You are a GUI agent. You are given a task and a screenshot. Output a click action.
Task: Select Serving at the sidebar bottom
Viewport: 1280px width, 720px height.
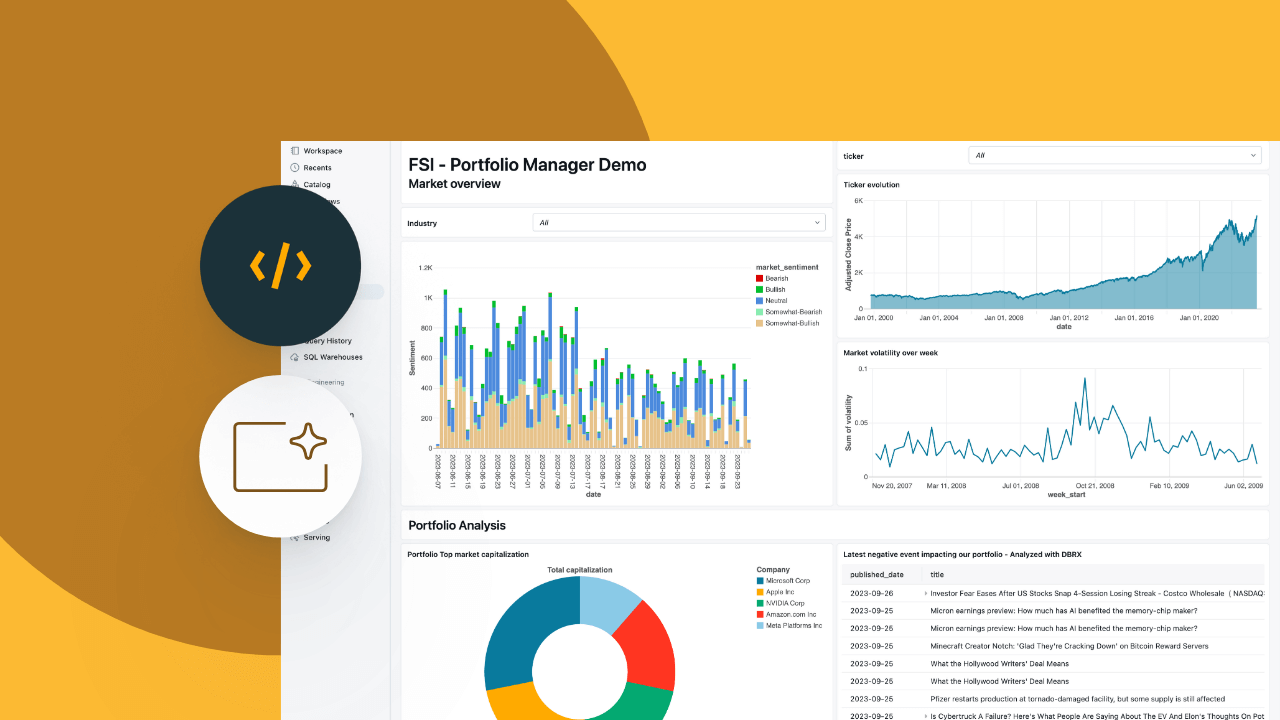pos(294,537)
